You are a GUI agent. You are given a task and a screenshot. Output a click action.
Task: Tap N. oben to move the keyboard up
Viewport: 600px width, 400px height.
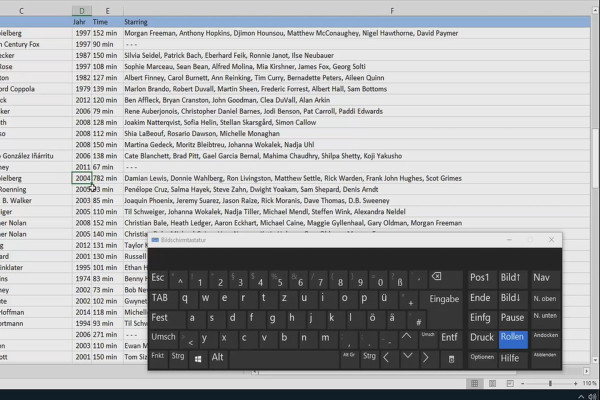pyautogui.click(x=545, y=299)
